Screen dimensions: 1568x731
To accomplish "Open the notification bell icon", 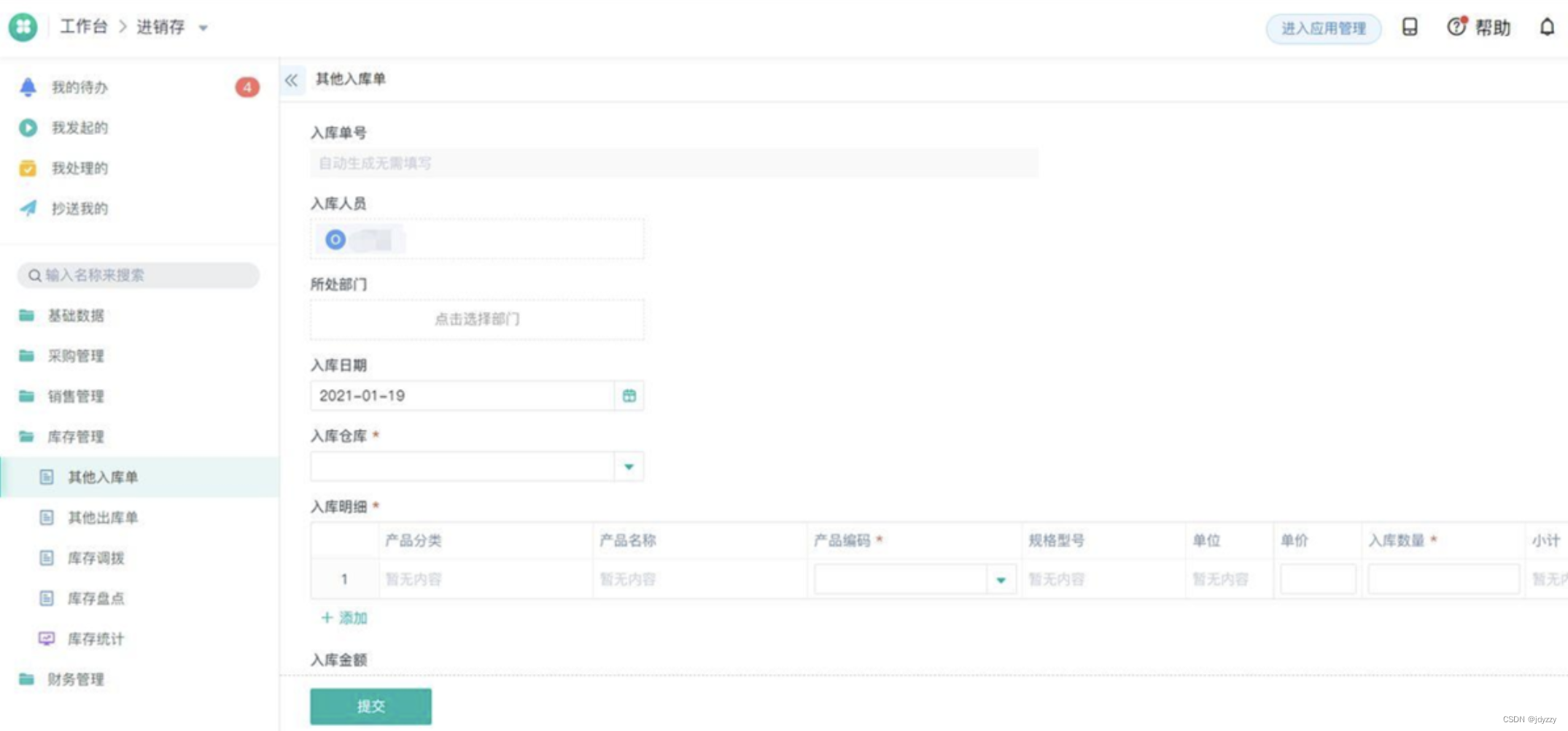I will click(1546, 27).
